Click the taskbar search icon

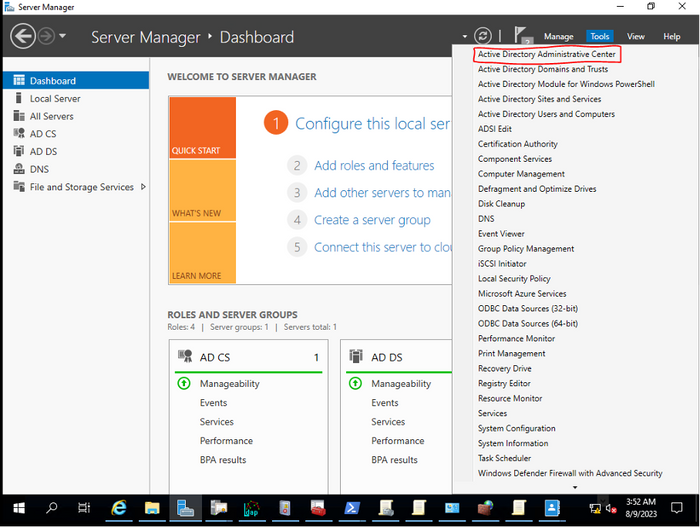[x=52, y=508]
